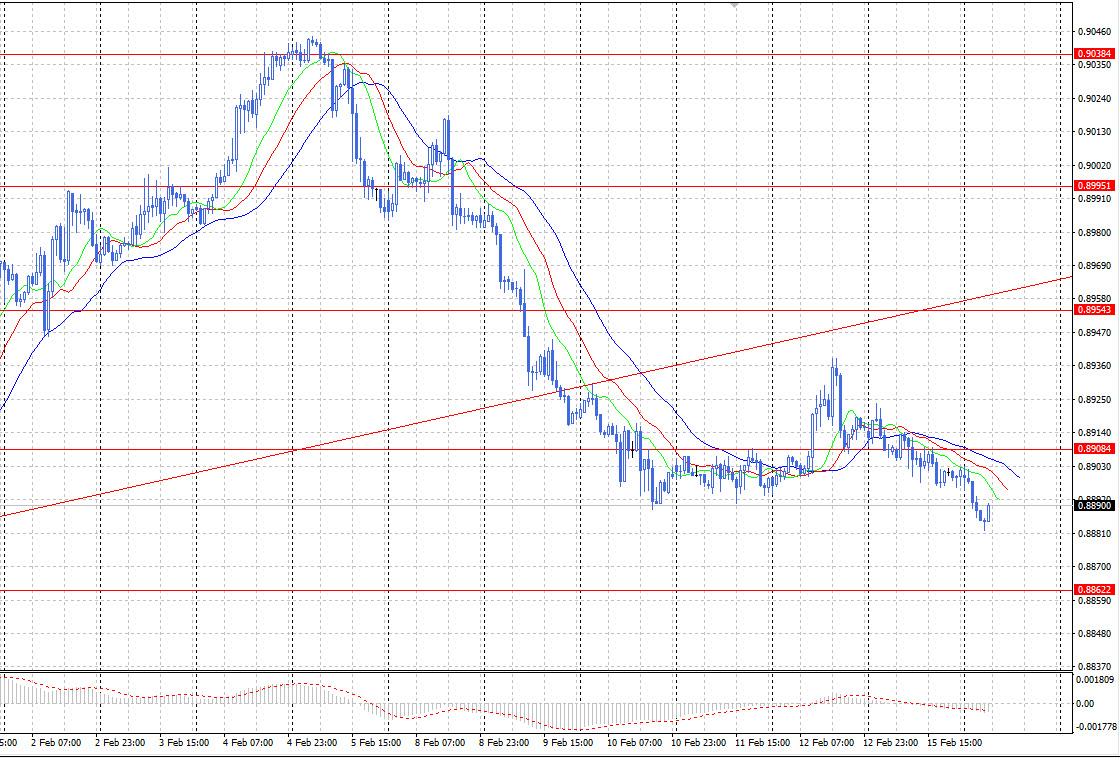Select the red 0.89084 level label

coord(1094,449)
